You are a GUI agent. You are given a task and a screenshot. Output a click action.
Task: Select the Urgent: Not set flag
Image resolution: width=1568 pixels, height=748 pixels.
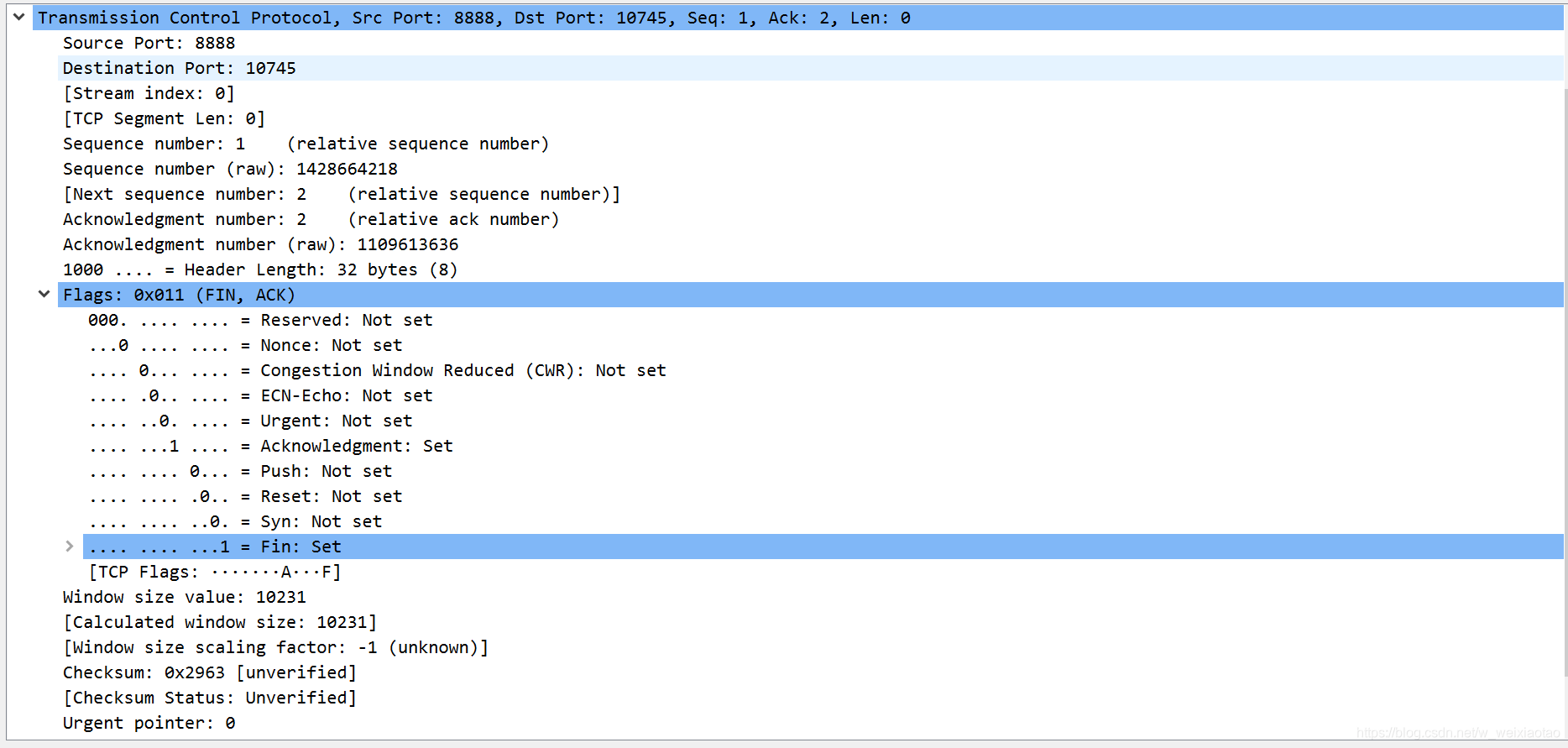click(823, 421)
